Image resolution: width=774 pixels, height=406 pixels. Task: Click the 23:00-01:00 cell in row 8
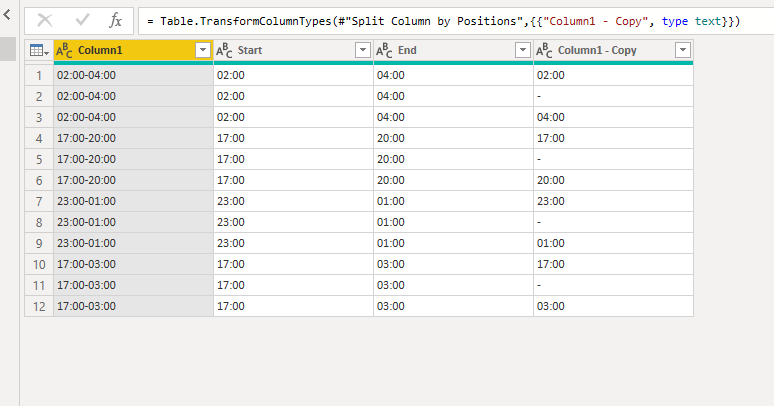(133, 222)
